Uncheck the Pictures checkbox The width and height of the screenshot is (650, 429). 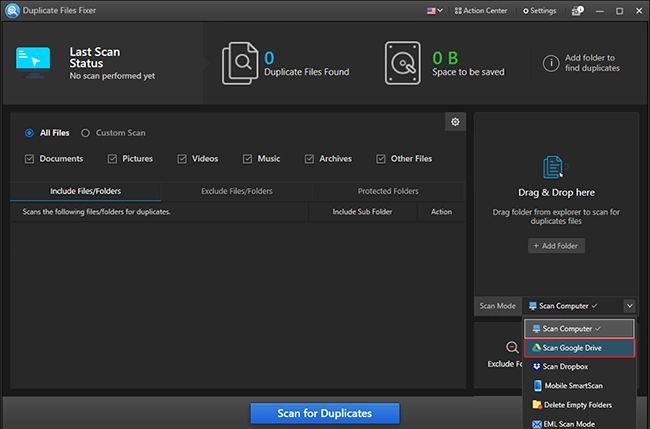tap(112, 159)
